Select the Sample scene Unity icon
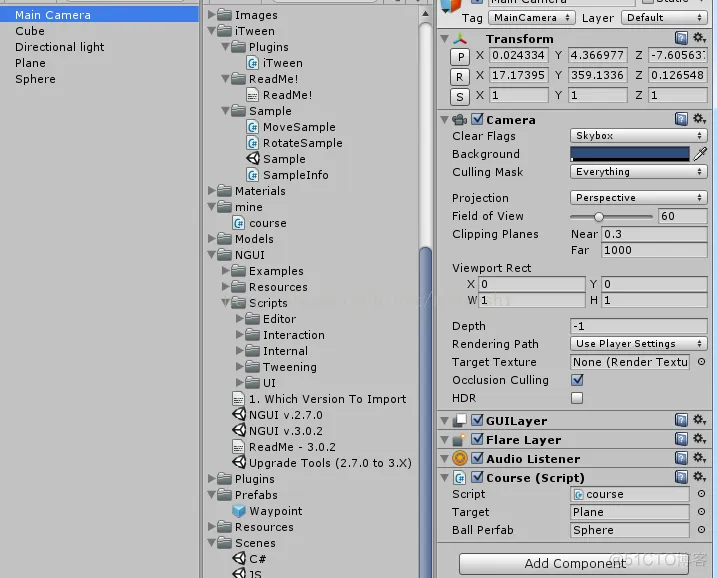Image resolution: width=717 pixels, height=578 pixels. click(x=253, y=159)
